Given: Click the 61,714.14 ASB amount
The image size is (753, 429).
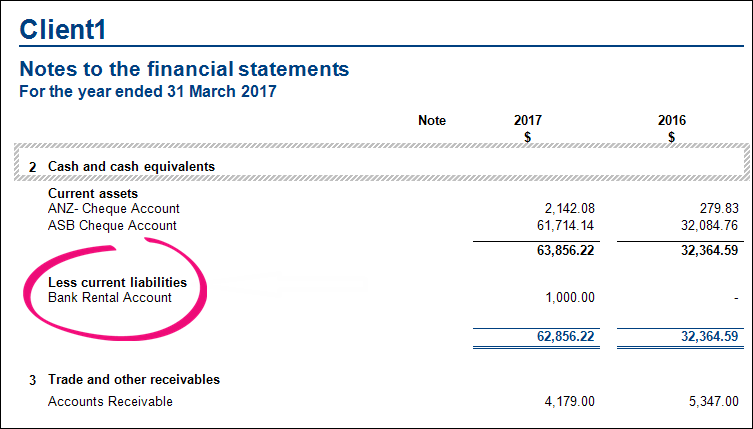Looking at the screenshot, I should click(561, 226).
